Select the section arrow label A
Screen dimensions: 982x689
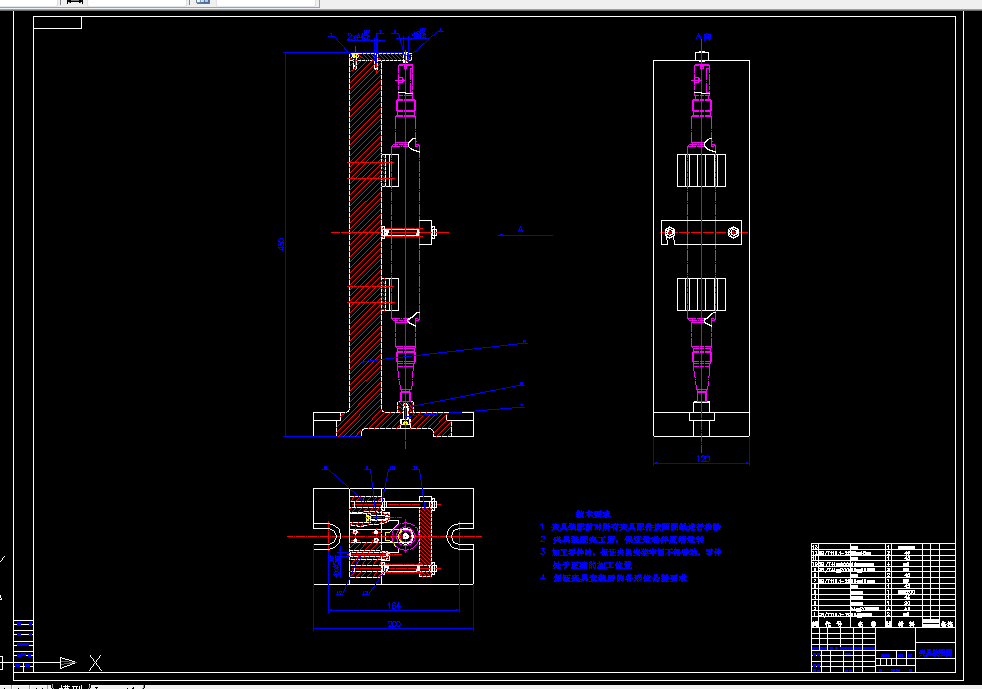click(x=520, y=229)
